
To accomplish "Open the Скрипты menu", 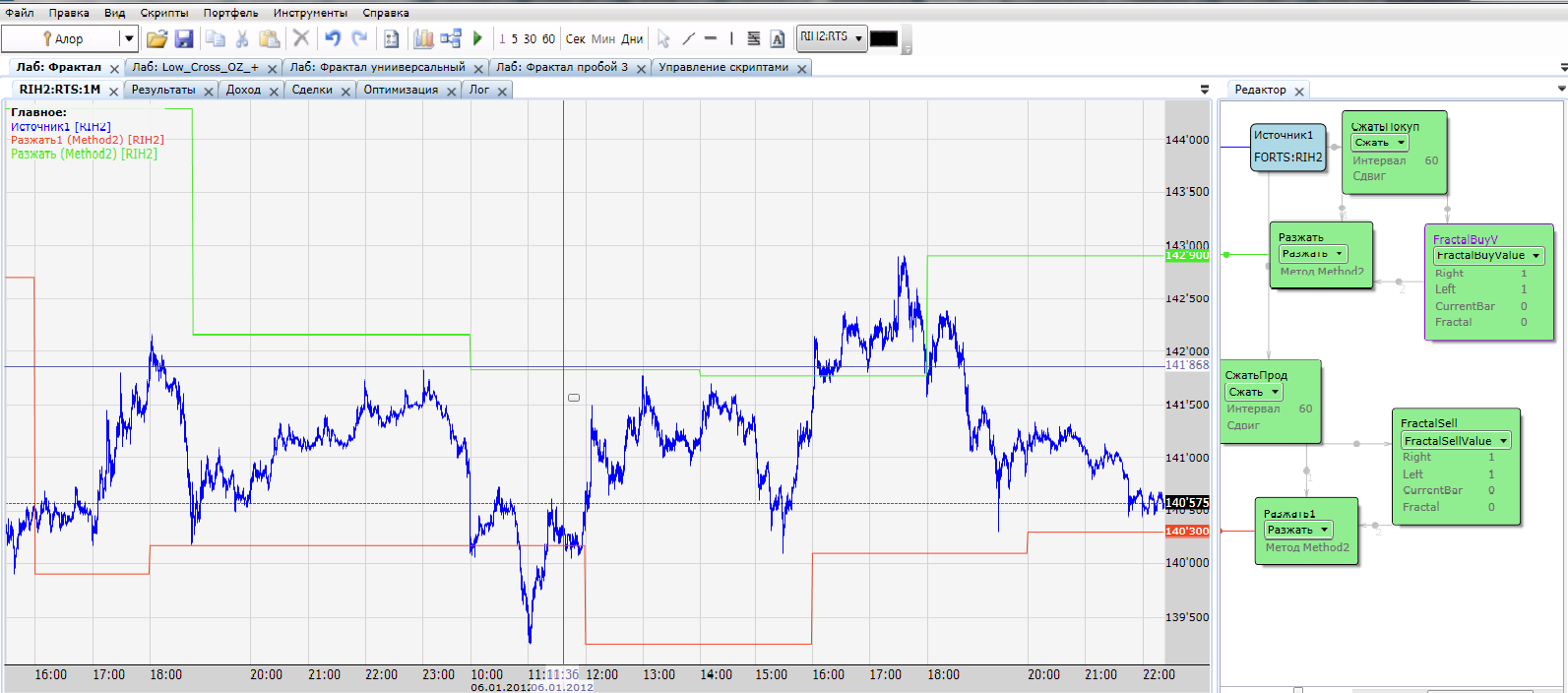I will point(164,13).
